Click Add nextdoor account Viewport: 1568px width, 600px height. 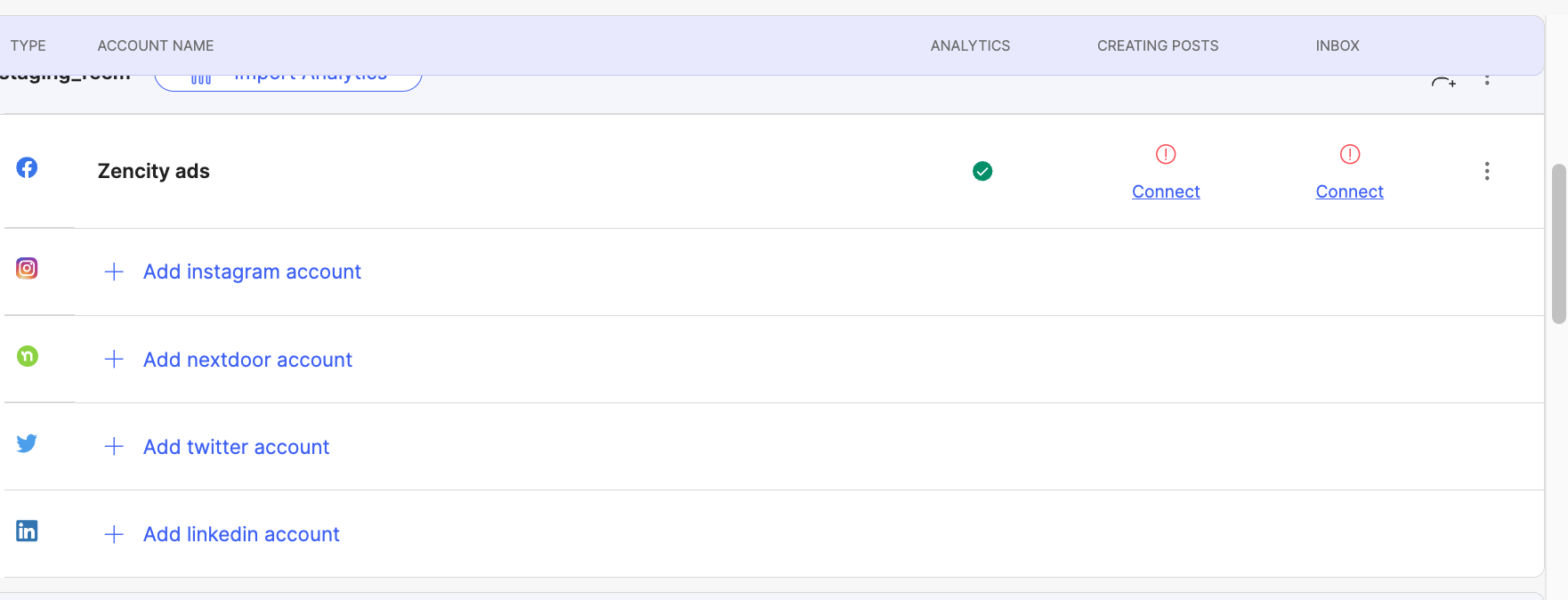tap(247, 359)
